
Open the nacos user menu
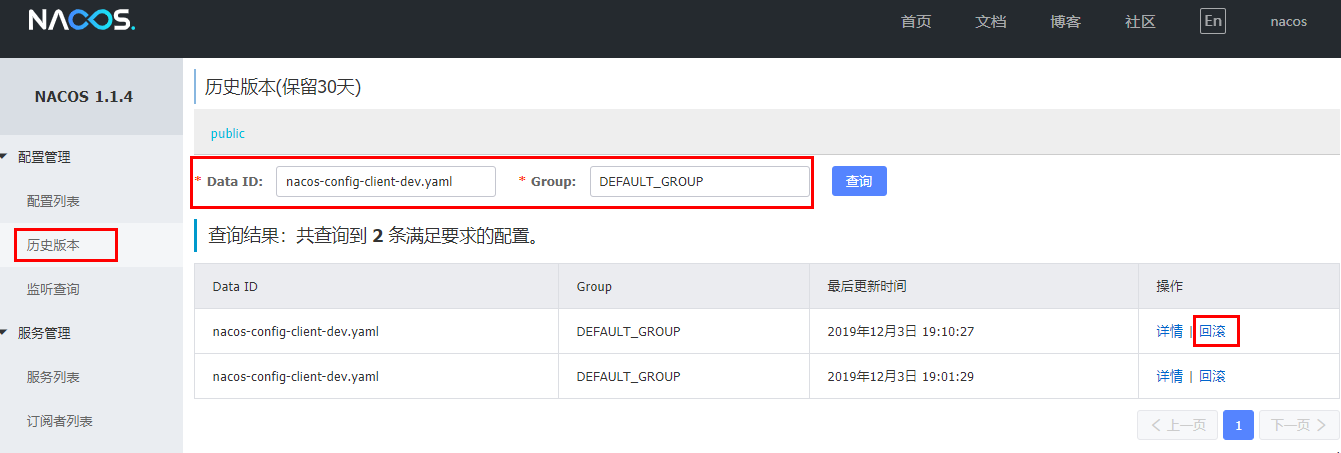tap(1289, 22)
